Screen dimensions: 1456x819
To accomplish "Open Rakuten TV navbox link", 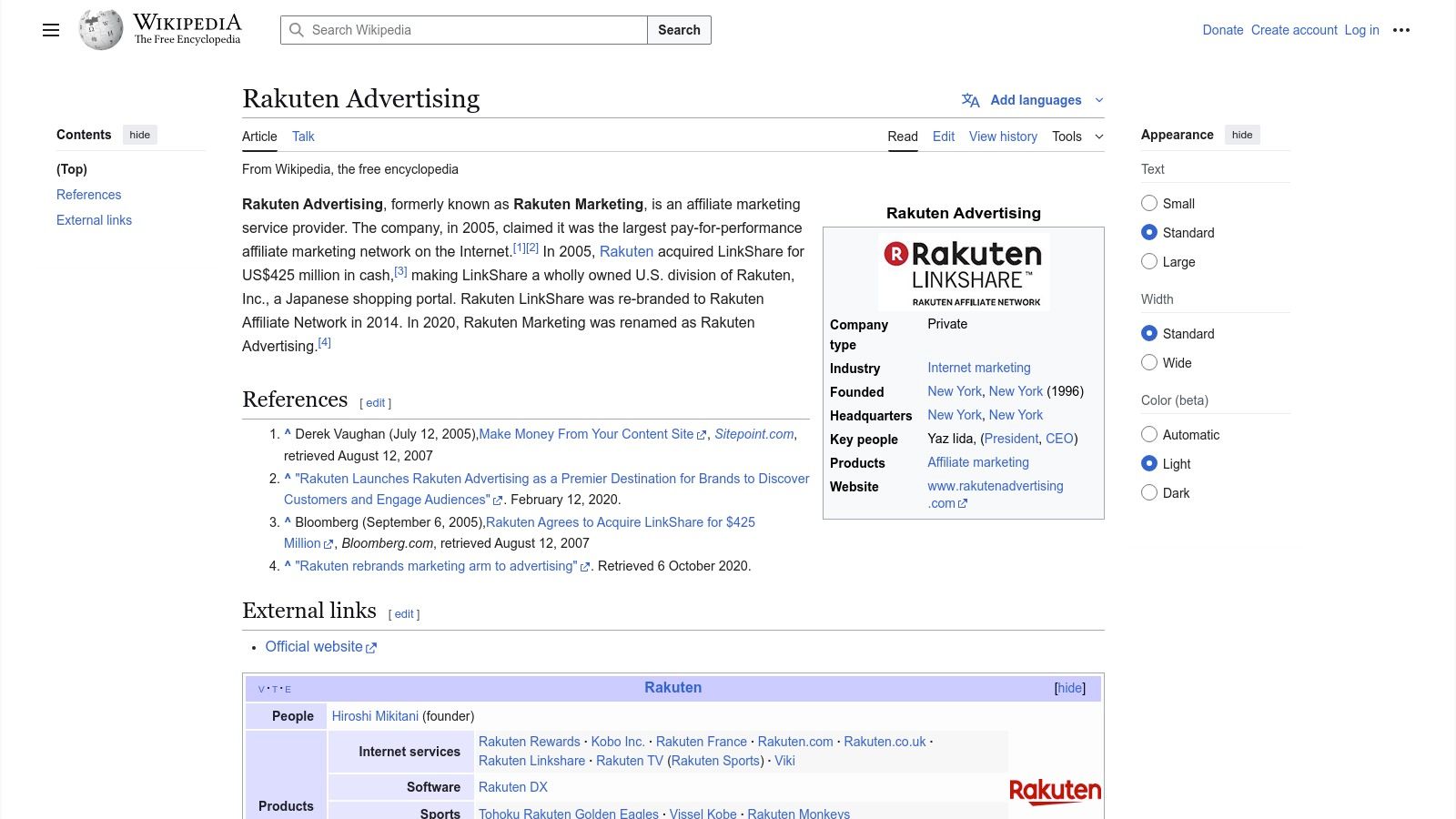I will pyautogui.click(x=630, y=761).
